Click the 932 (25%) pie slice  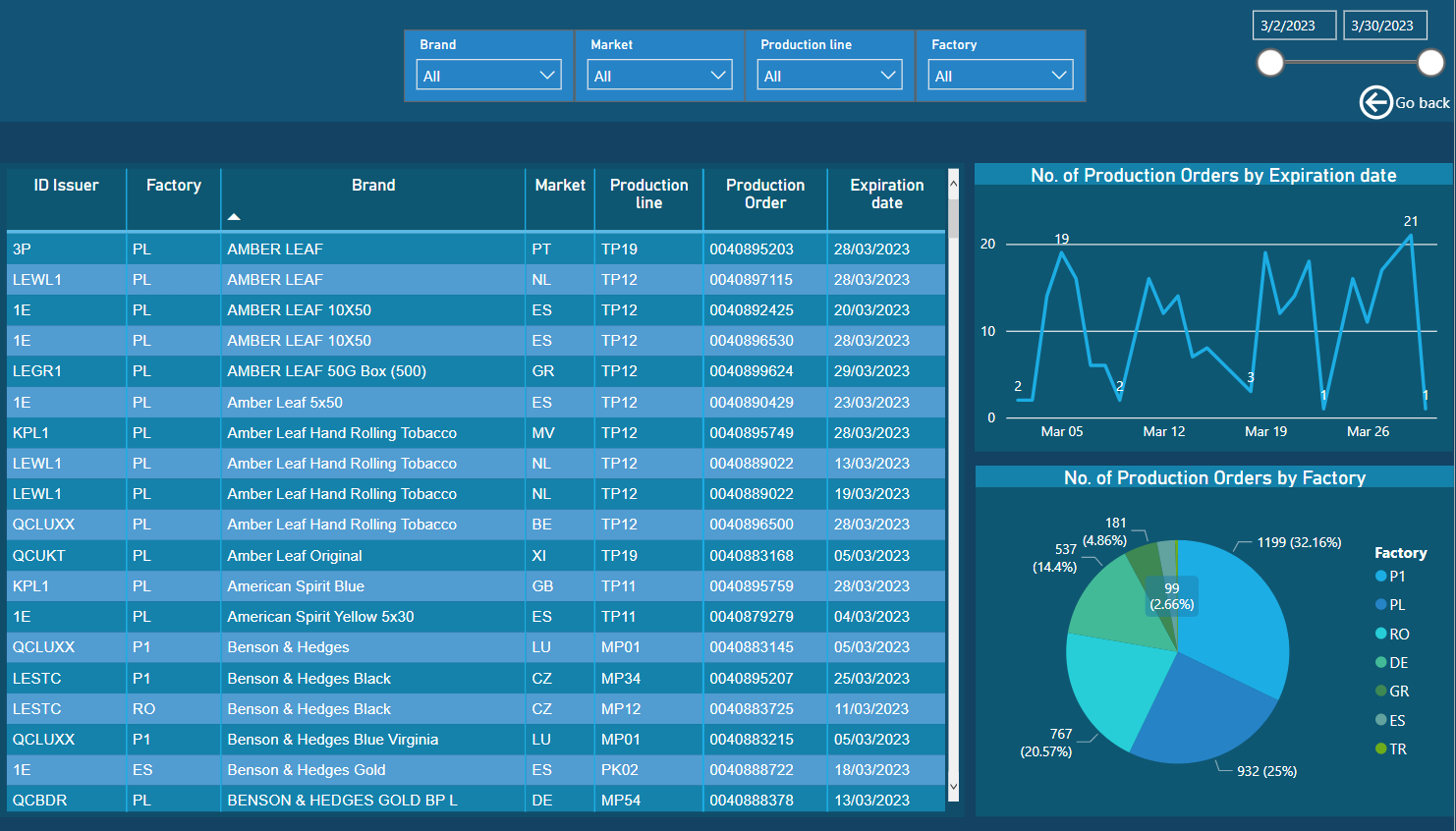coord(1204,712)
